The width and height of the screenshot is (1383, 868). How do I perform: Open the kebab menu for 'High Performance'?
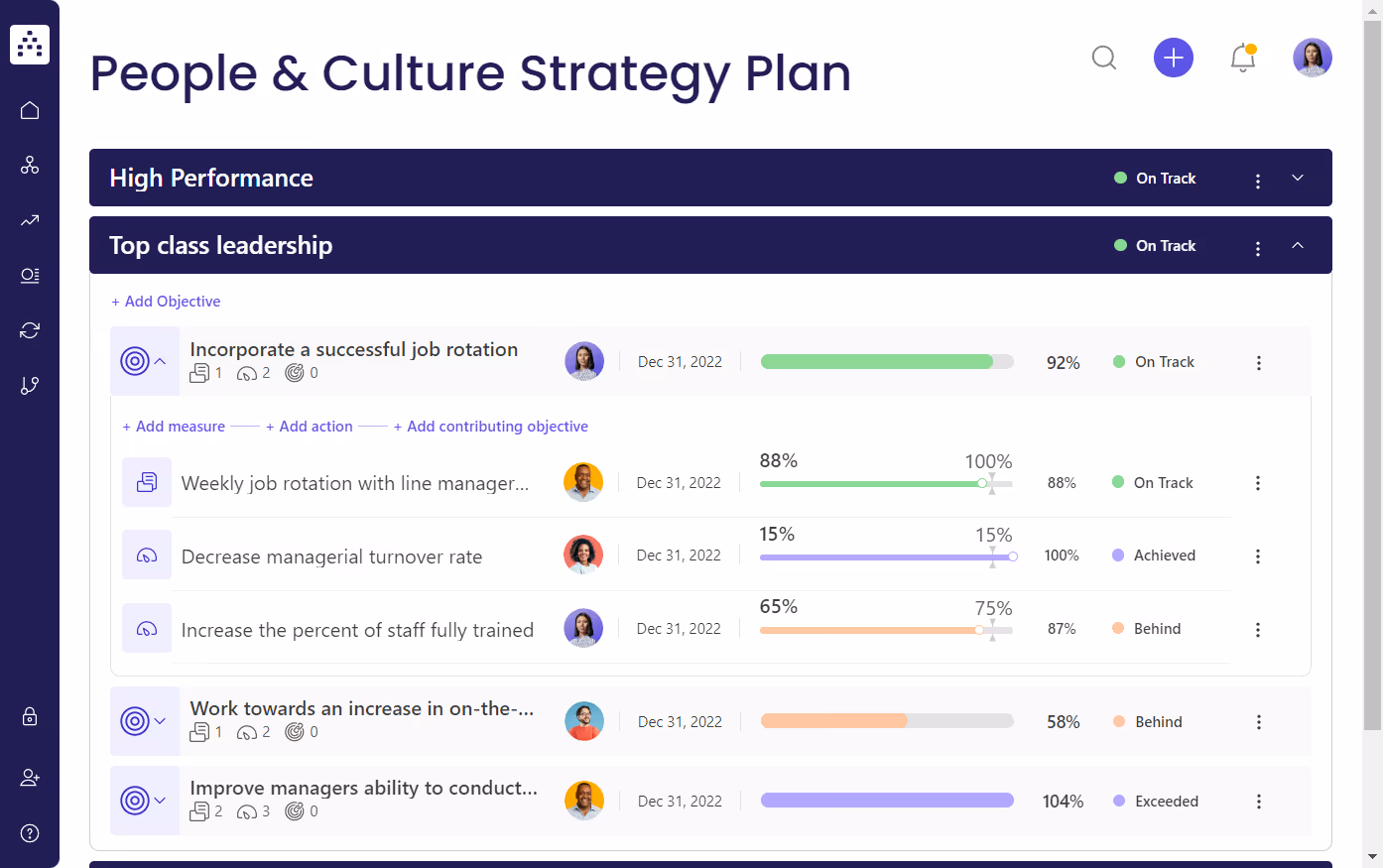point(1258,179)
